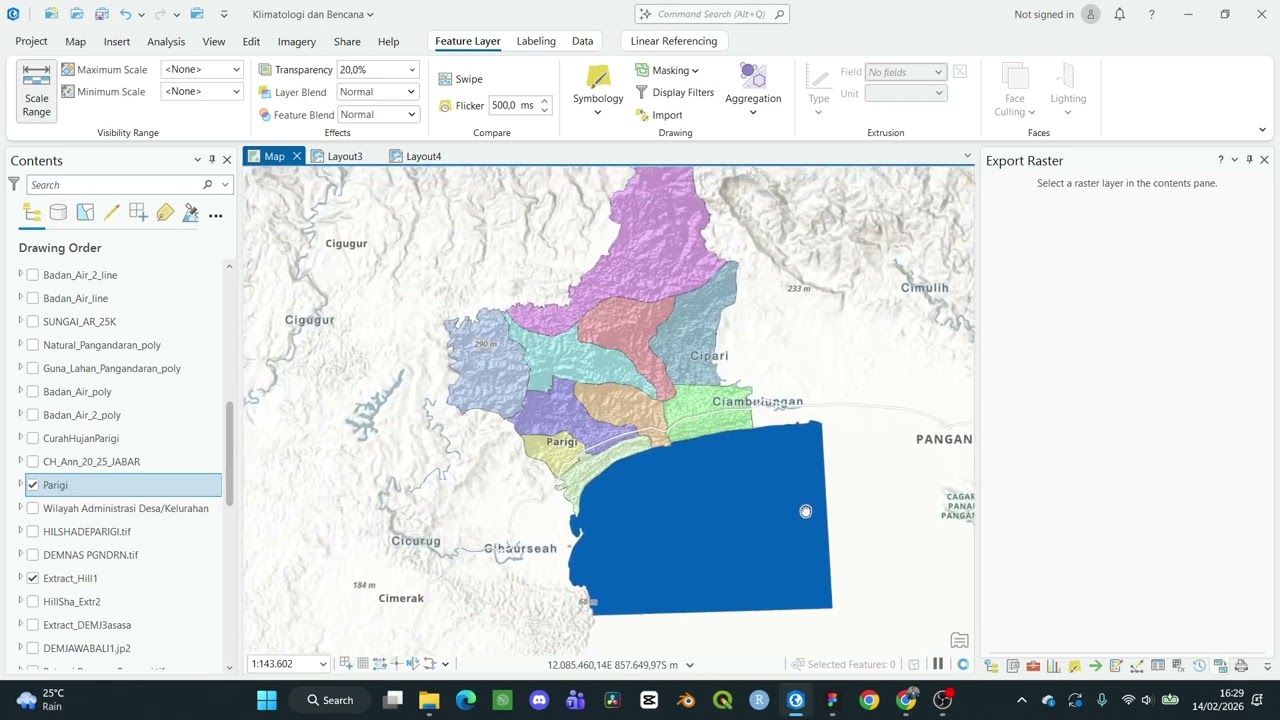Click the Import symbology button
The height and width of the screenshot is (720, 1280).
coord(659,115)
